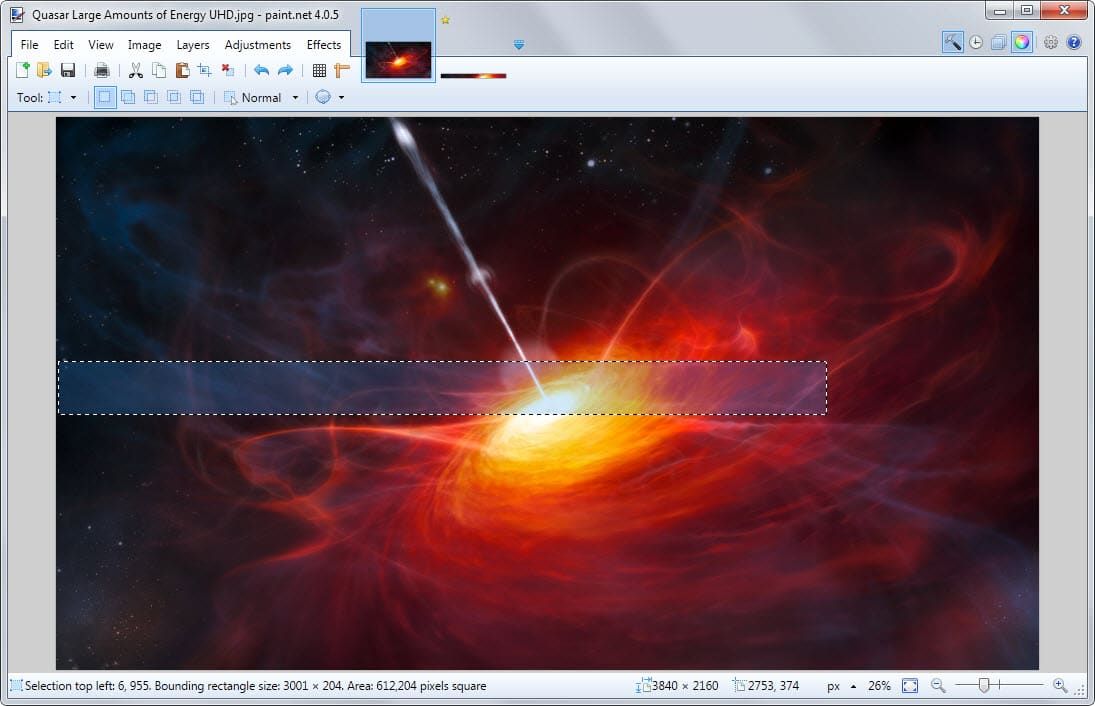Crop to selection using the crop icon
This screenshot has width=1095, height=706.
coord(205,70)
